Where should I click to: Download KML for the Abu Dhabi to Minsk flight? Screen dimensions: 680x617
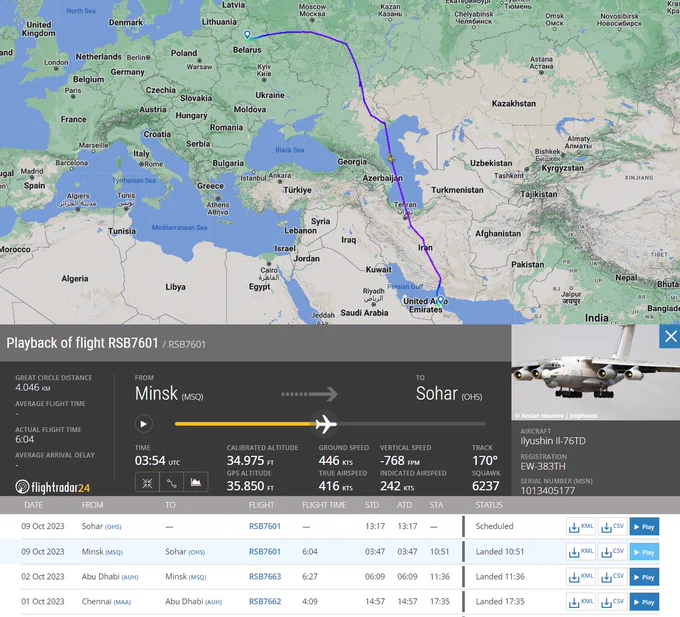coord(581,577)
